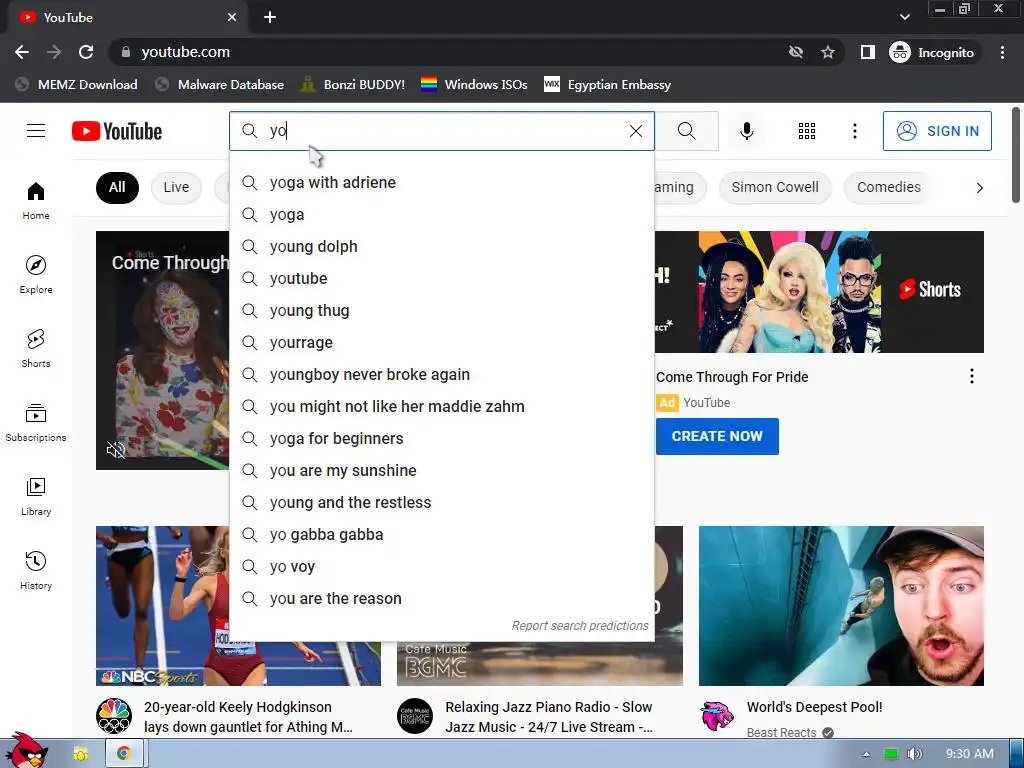Open History in the sidebar

[36, 571]
